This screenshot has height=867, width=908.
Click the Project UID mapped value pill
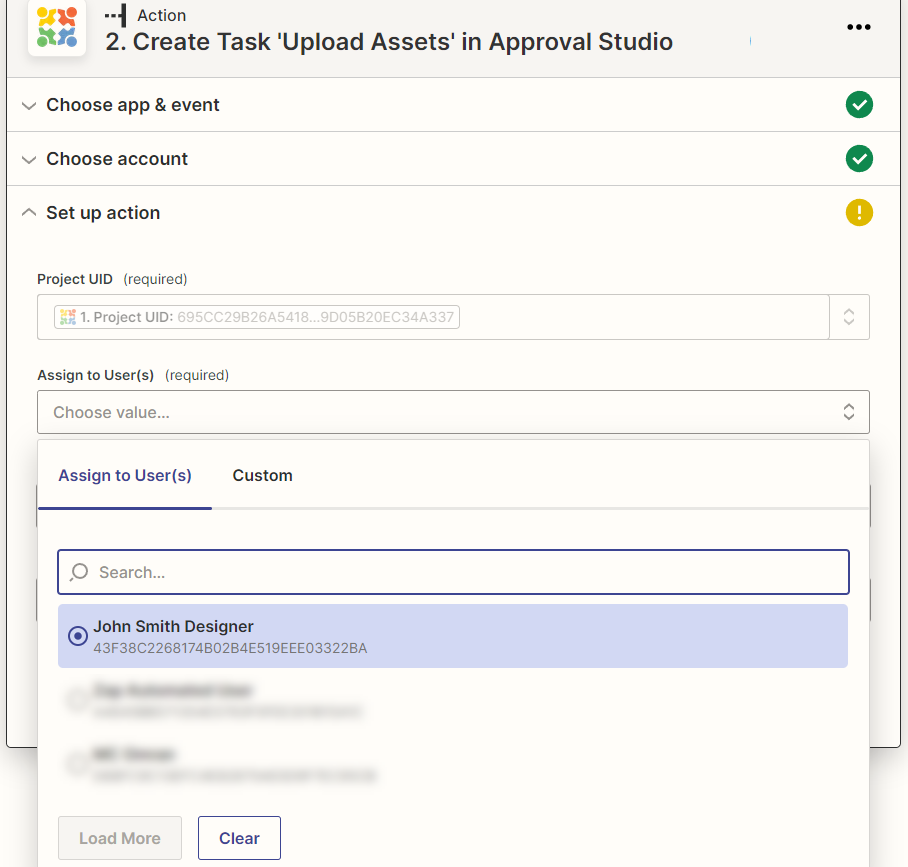point(258,317)
